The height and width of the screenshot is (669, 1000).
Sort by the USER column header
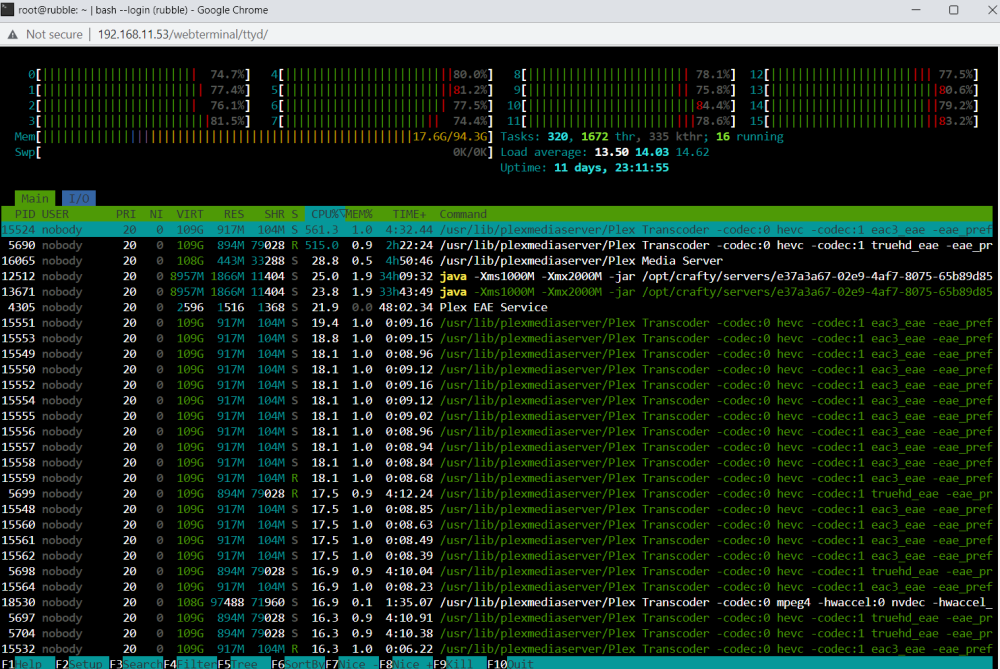pyautogui.click(x=55, y=214)
